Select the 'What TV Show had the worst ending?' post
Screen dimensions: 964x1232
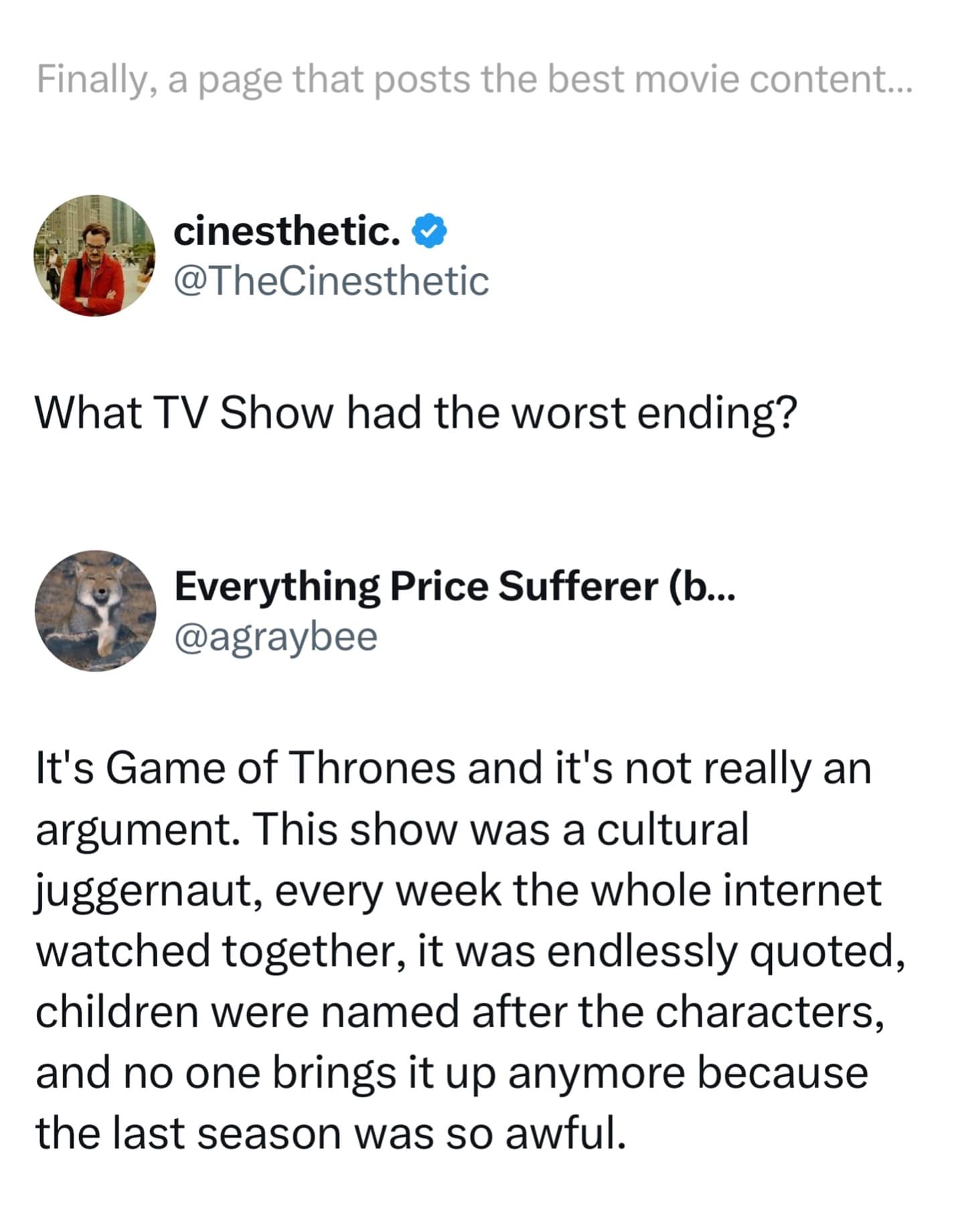click(x=416, y=412)
